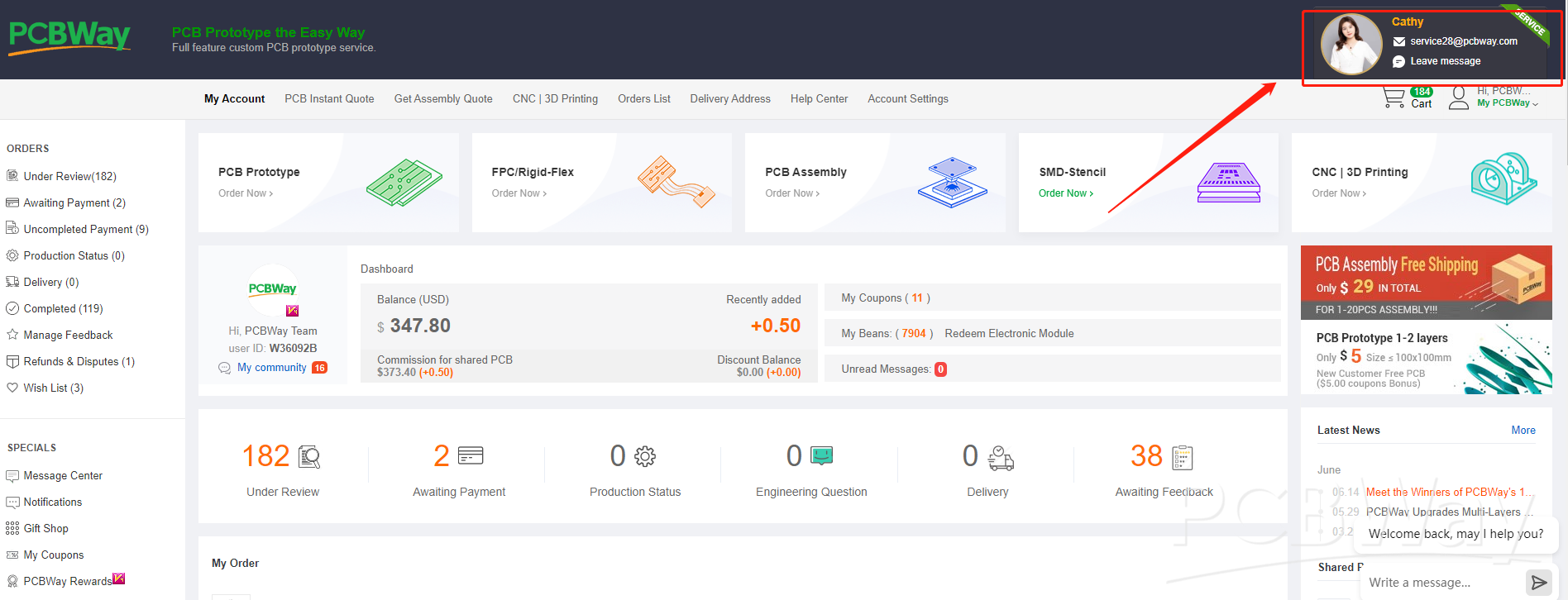Click the Manage Feedback star icon
The height and width of the screenshot is (600, 1568).
click(x=12, y=335)
